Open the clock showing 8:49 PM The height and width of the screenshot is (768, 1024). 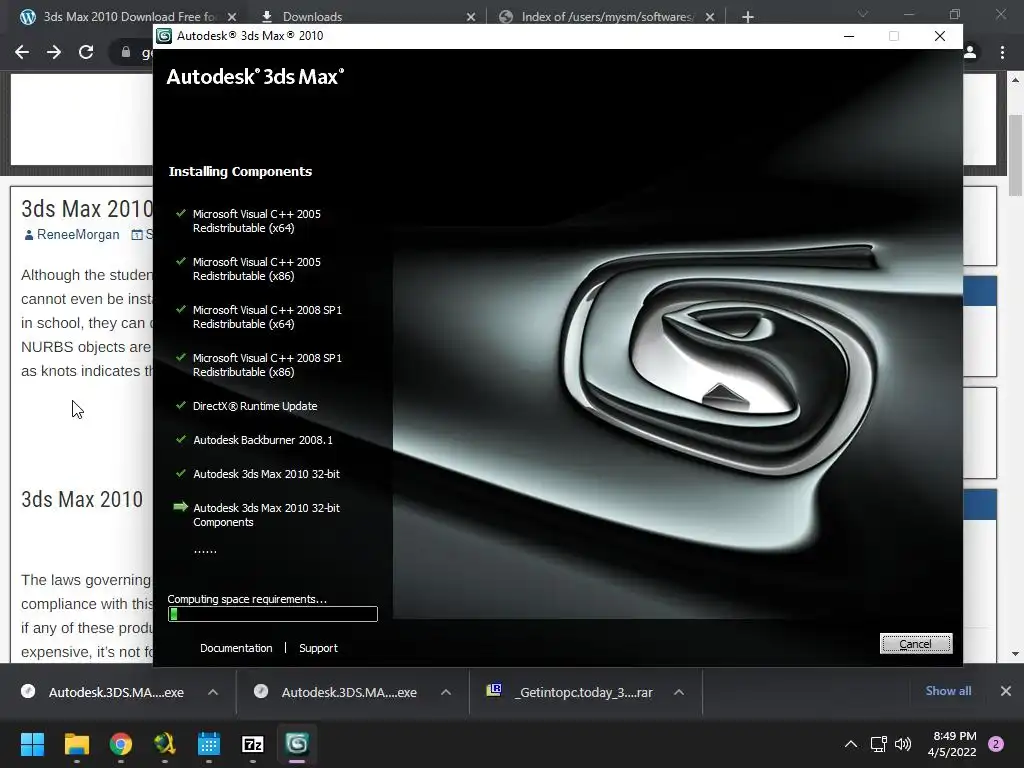(952, 744)
